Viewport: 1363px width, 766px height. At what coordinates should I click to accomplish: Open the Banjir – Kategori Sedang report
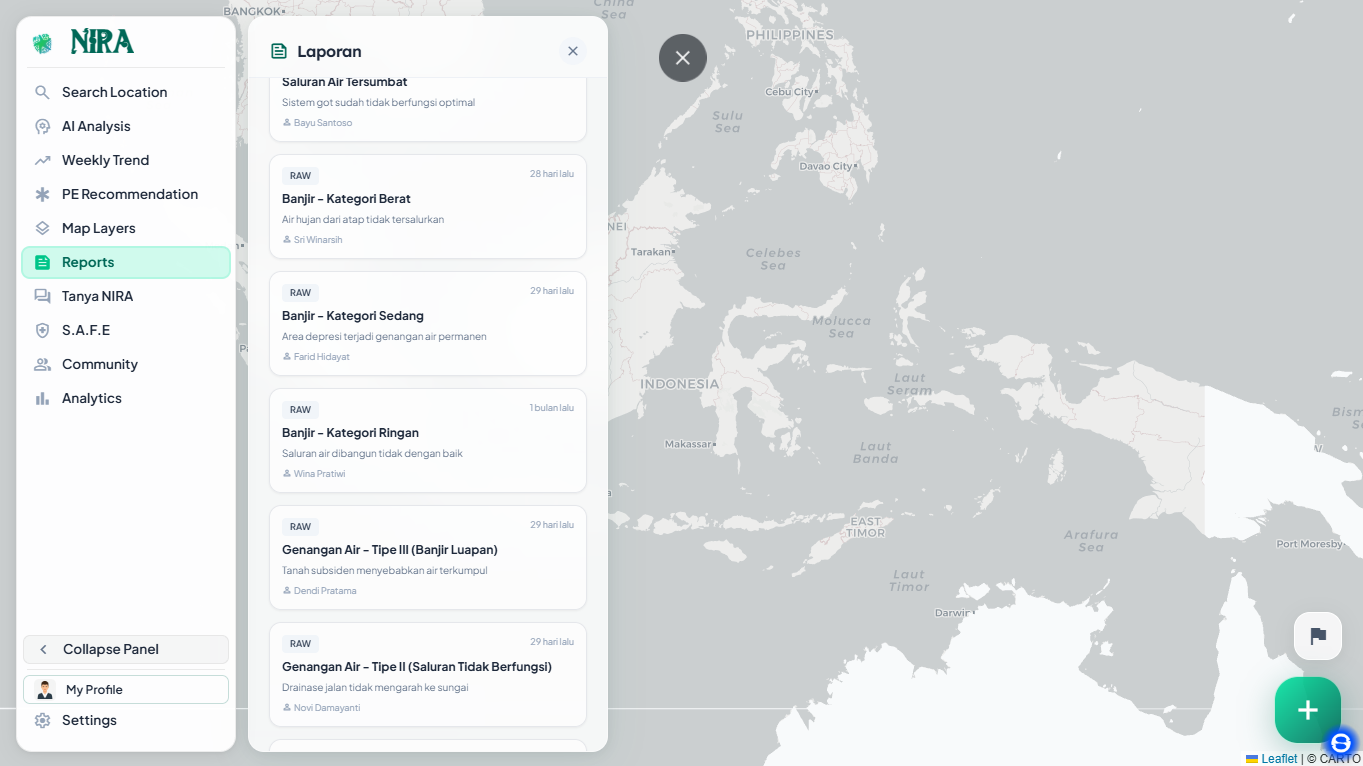coord(428,324)
